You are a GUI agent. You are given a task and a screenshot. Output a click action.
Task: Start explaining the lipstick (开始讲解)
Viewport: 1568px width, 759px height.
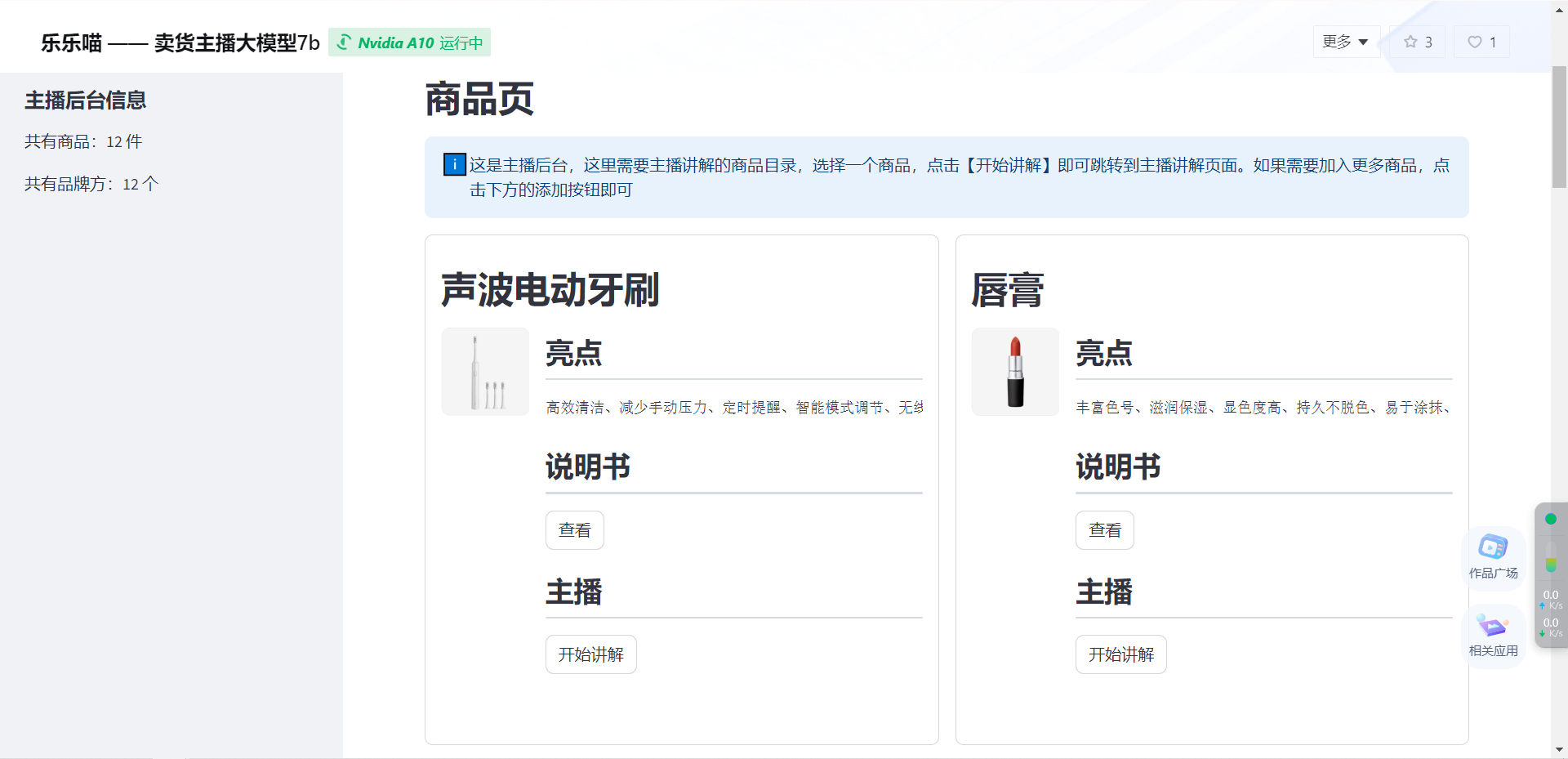(x=1120, y=654)
